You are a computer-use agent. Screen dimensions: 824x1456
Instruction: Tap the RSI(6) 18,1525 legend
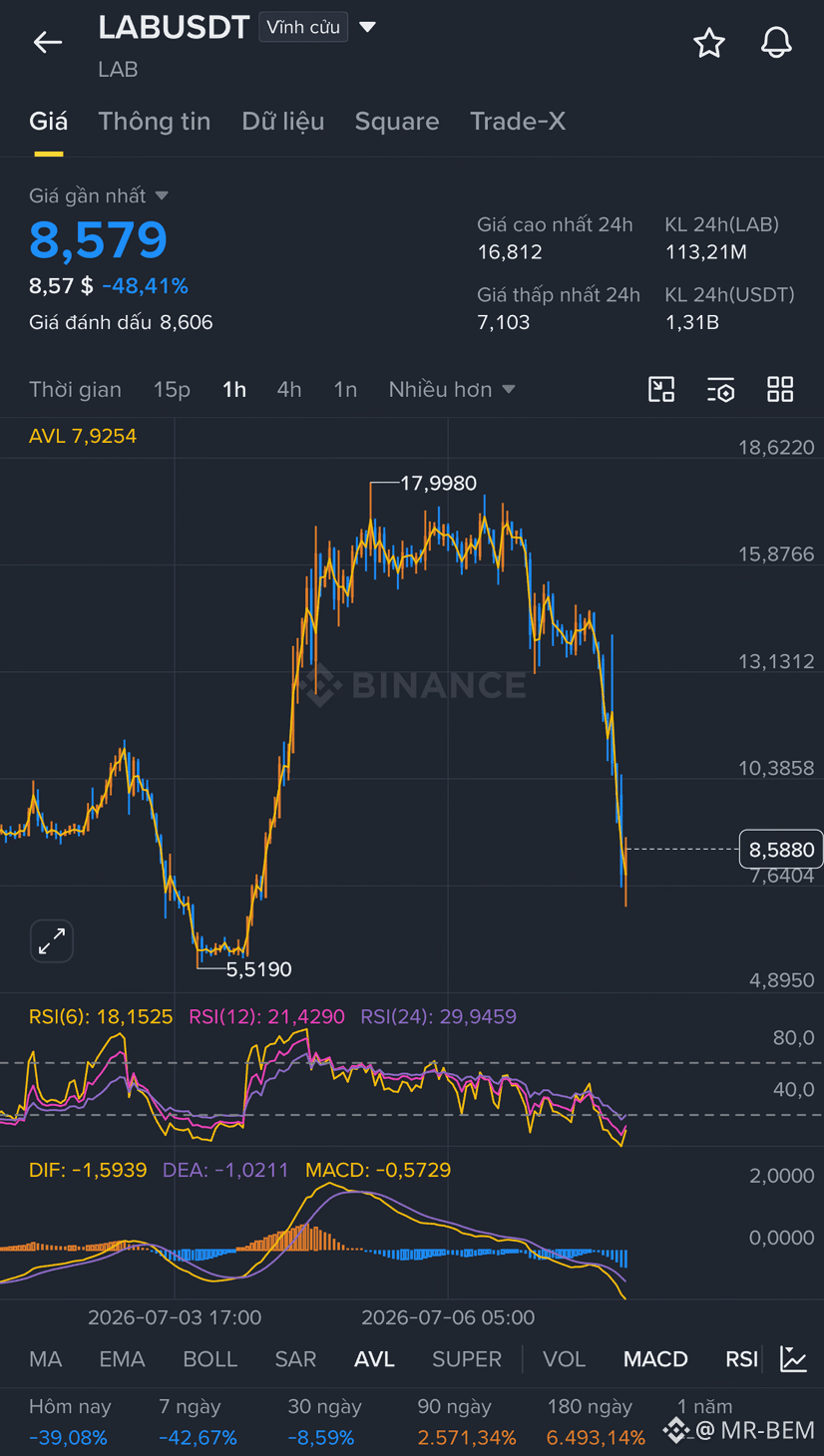tap(101, 1016)
